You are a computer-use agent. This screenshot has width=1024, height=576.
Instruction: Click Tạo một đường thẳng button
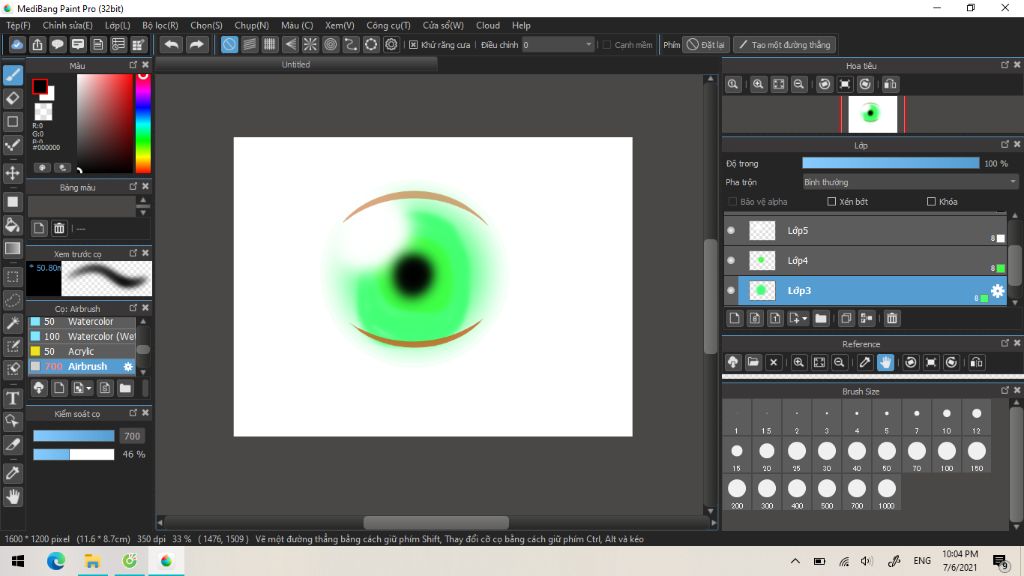784,44
